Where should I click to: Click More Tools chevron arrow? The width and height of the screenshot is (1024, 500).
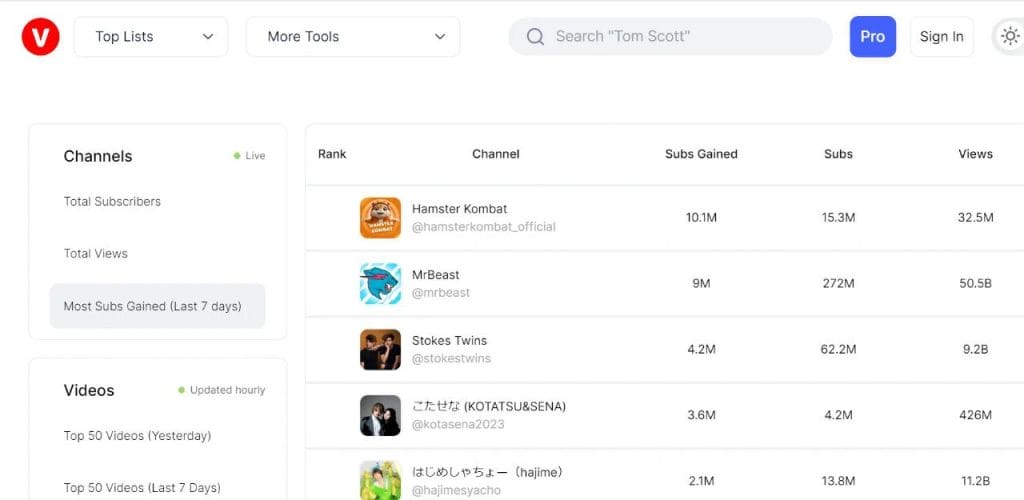[x=440, y=37]
